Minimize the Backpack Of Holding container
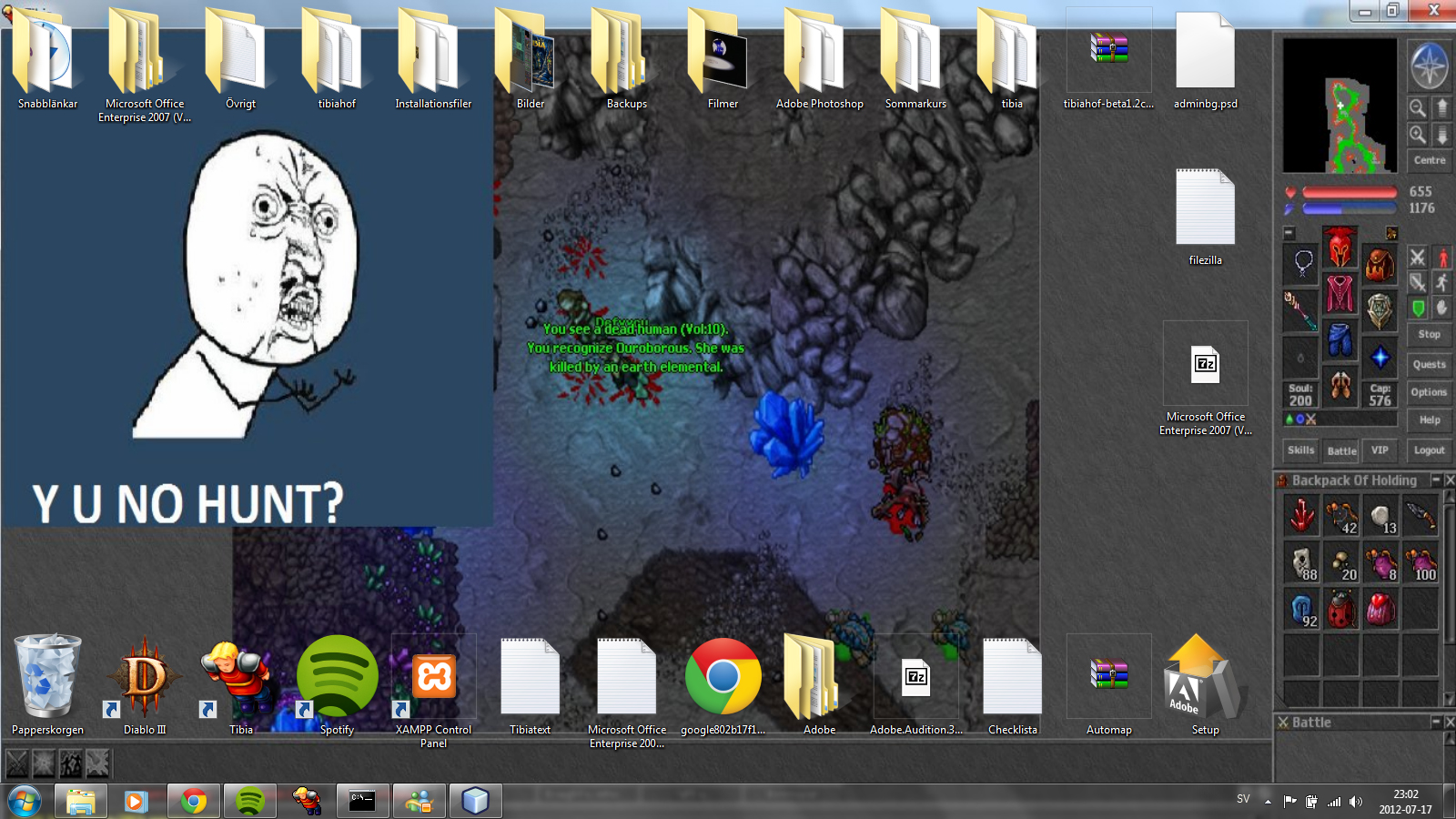1456x819 pixels. click(x=1436, y=480)
